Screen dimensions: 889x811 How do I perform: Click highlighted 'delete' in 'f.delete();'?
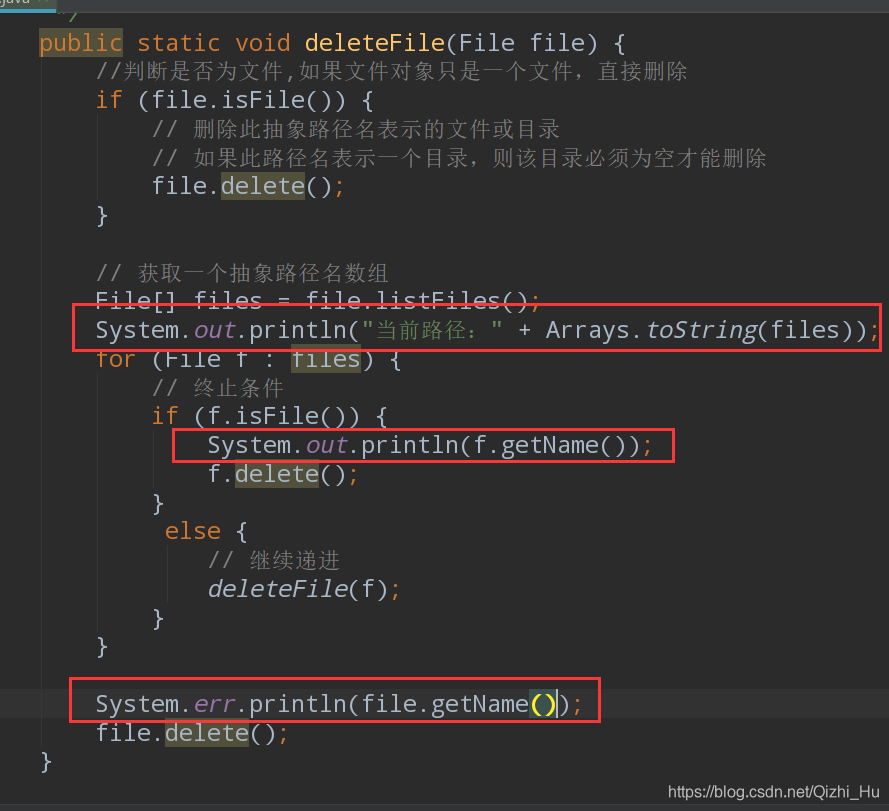pyautogui.click(x=277, y=475)
